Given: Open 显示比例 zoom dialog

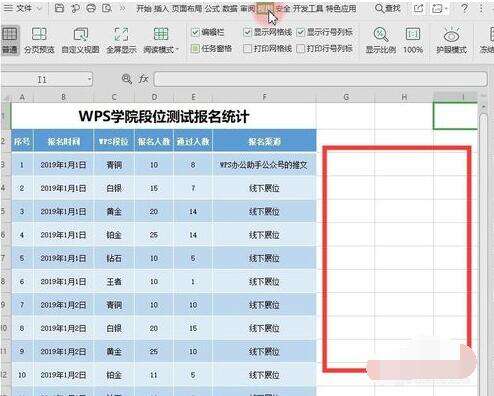Looking at the screenshot, I should 381,41.
